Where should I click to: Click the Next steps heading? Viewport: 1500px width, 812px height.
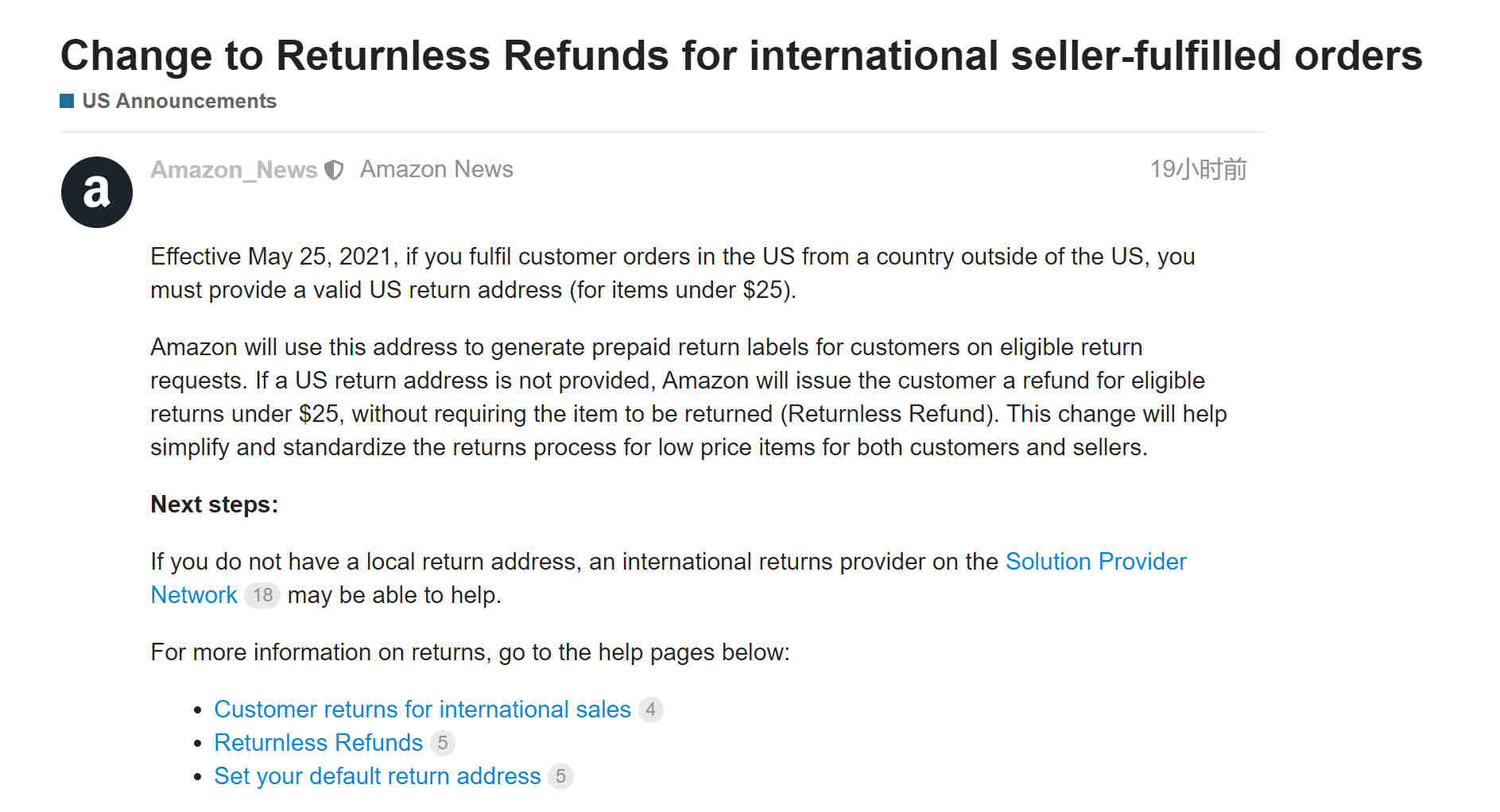(214, 505)
